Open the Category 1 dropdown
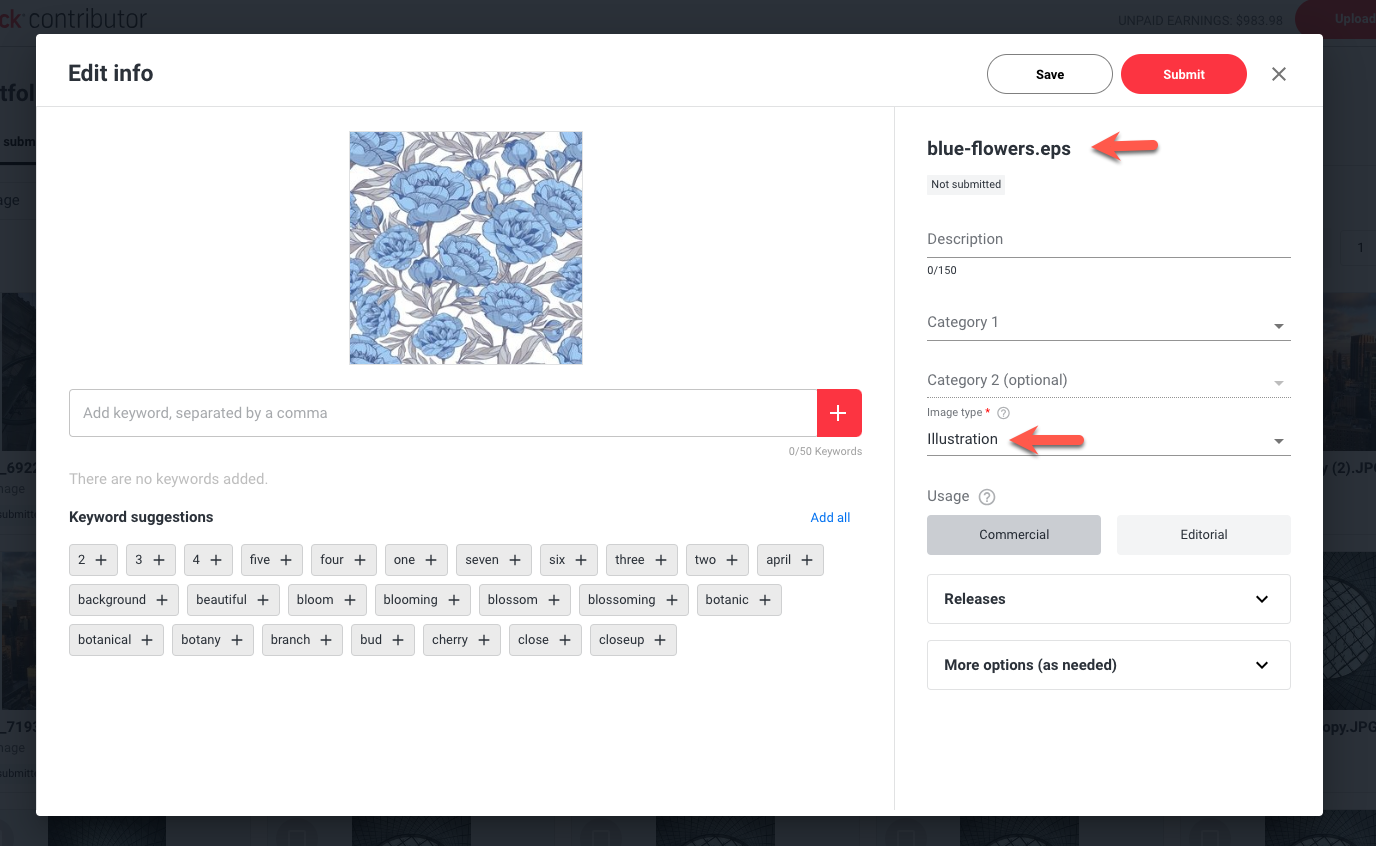Screen dimensions: 1376x846 coord(1108,323)
